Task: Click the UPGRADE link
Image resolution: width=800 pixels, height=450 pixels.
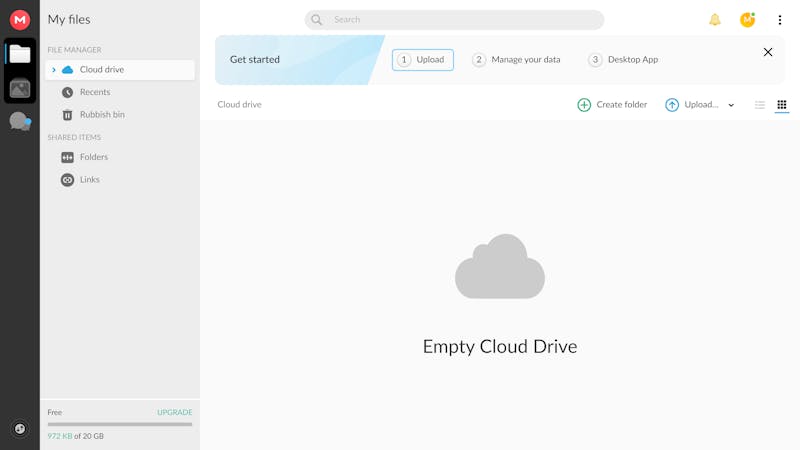Action: pos(174,412)
